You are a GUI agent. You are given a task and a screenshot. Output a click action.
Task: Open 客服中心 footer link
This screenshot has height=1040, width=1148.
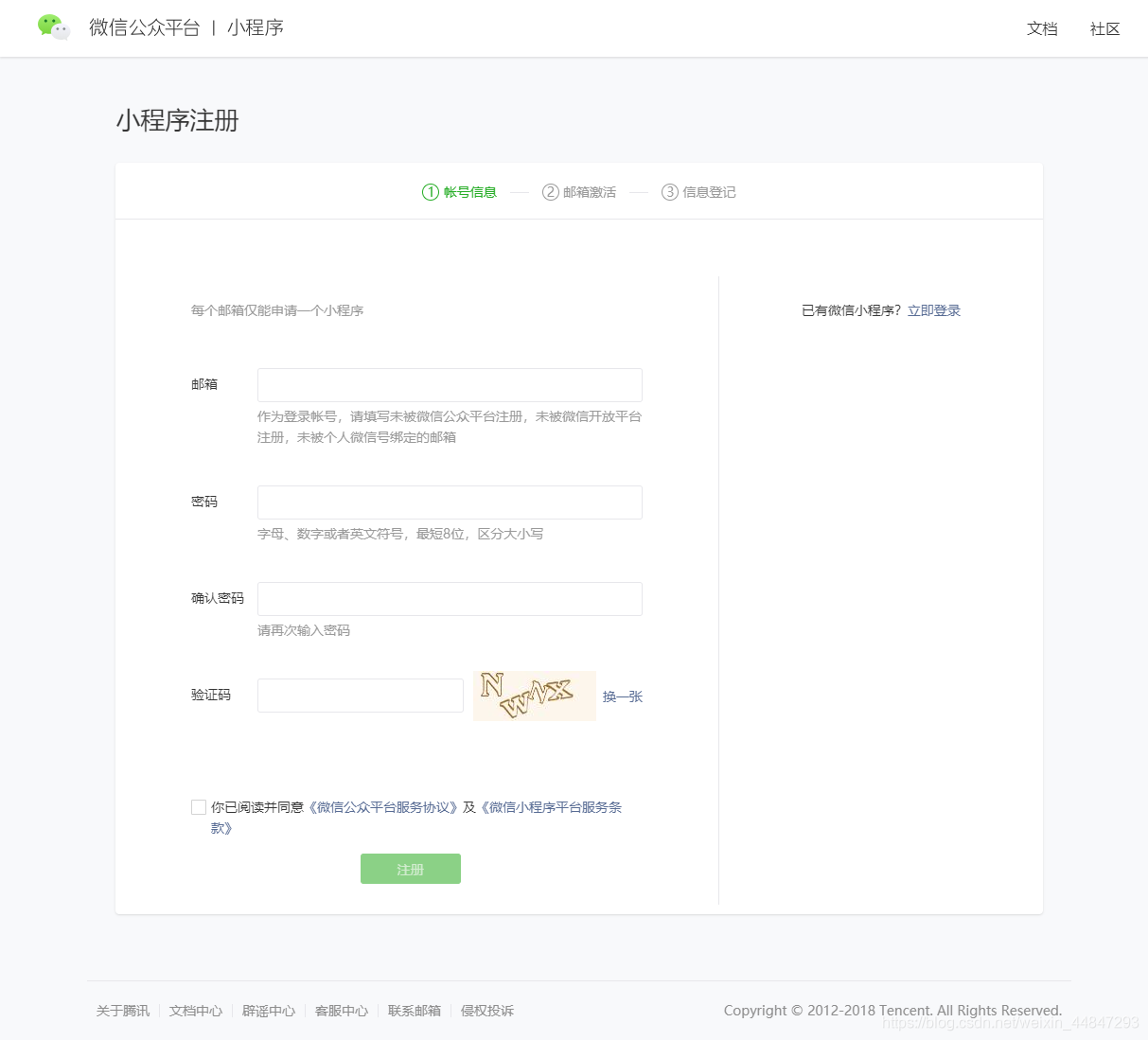(x=342, y=1011)
